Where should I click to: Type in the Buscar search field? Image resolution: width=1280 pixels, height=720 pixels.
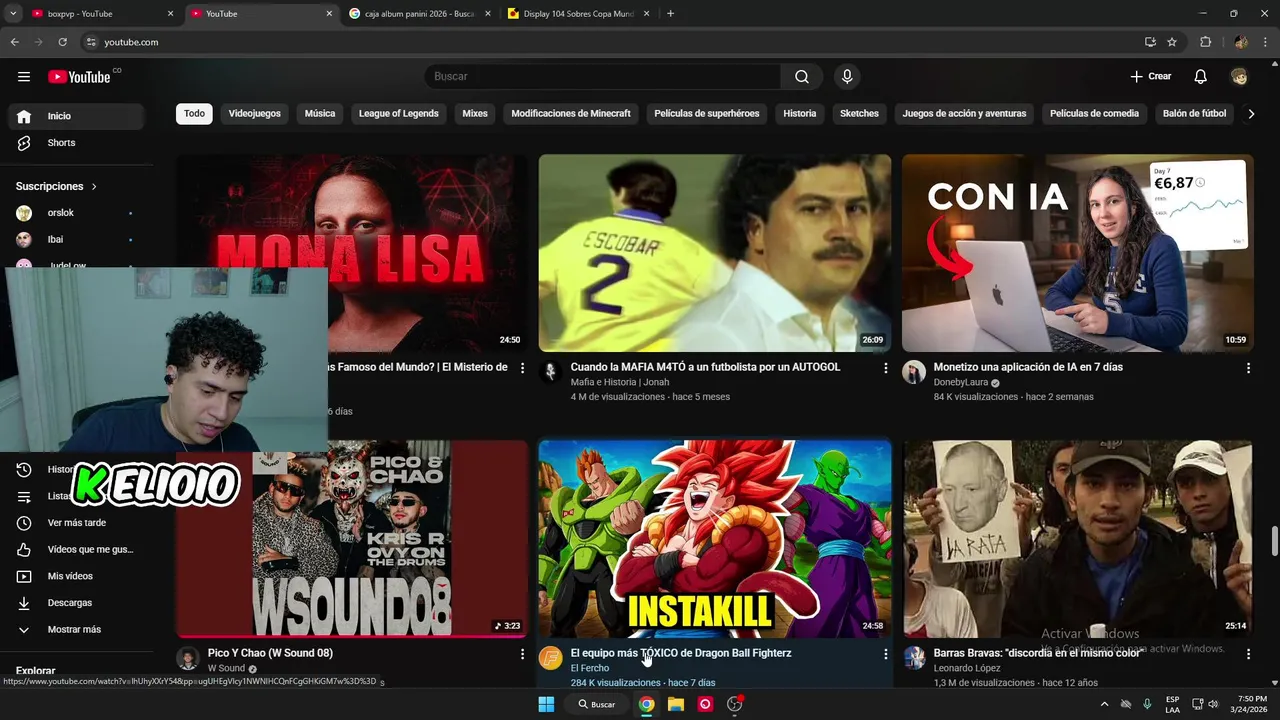603,77
